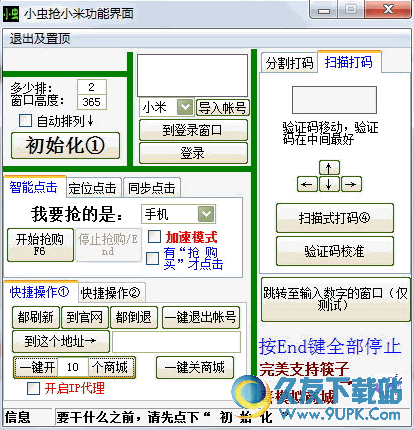Click the 初始化① button
The image size is (414, 430).
click(x=65, y=146)
